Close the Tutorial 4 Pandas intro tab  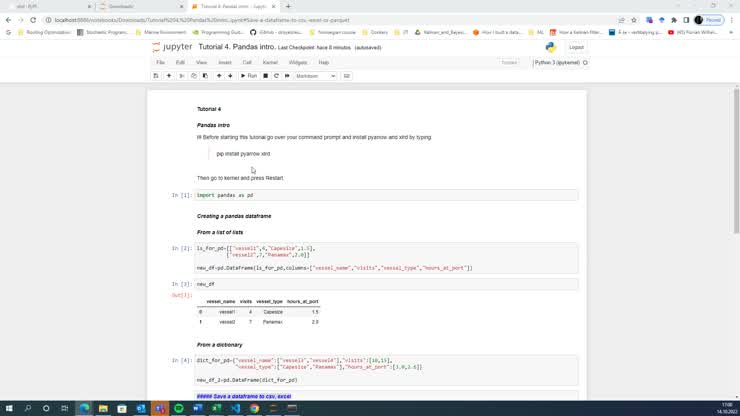tap(274, 7)
